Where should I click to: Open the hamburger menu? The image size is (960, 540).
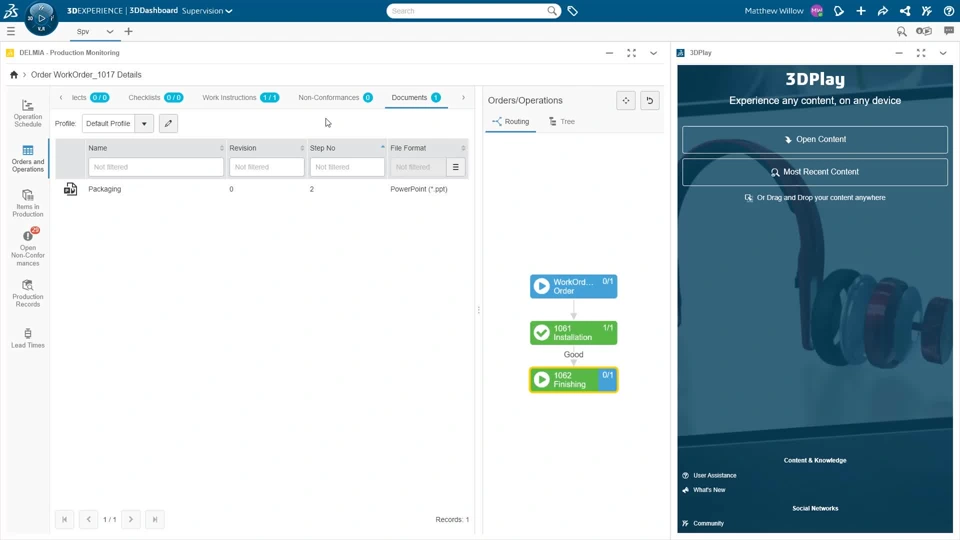11,31
